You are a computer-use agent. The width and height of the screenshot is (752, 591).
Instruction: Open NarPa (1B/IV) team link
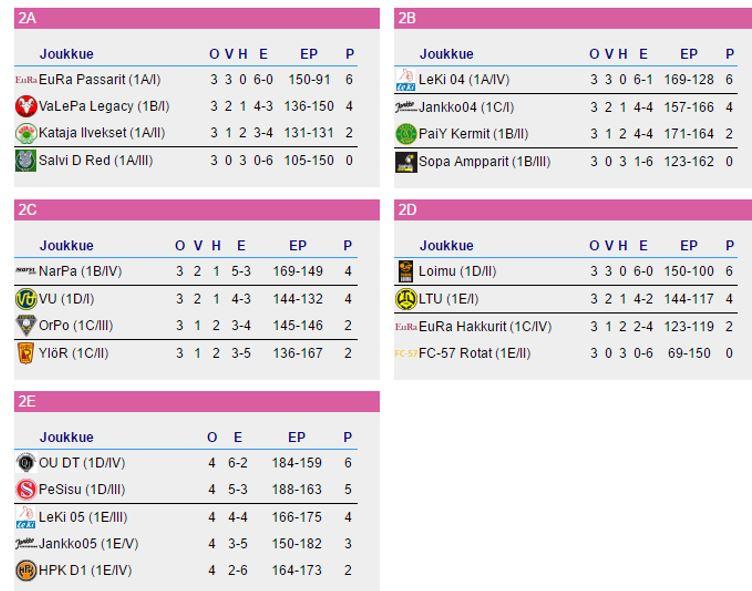81,271
